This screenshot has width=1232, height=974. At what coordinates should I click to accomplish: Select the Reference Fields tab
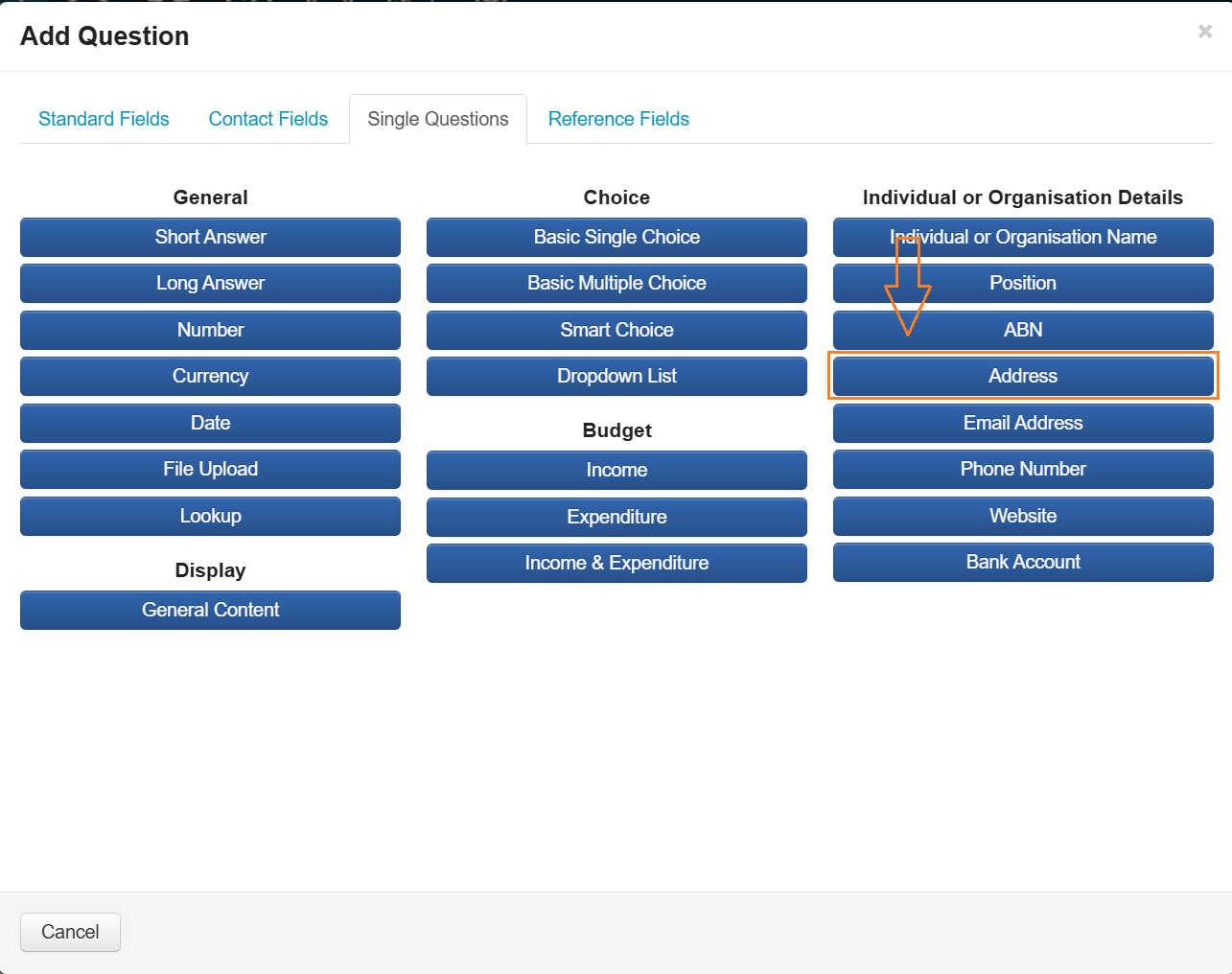click(x=618, y=119)
